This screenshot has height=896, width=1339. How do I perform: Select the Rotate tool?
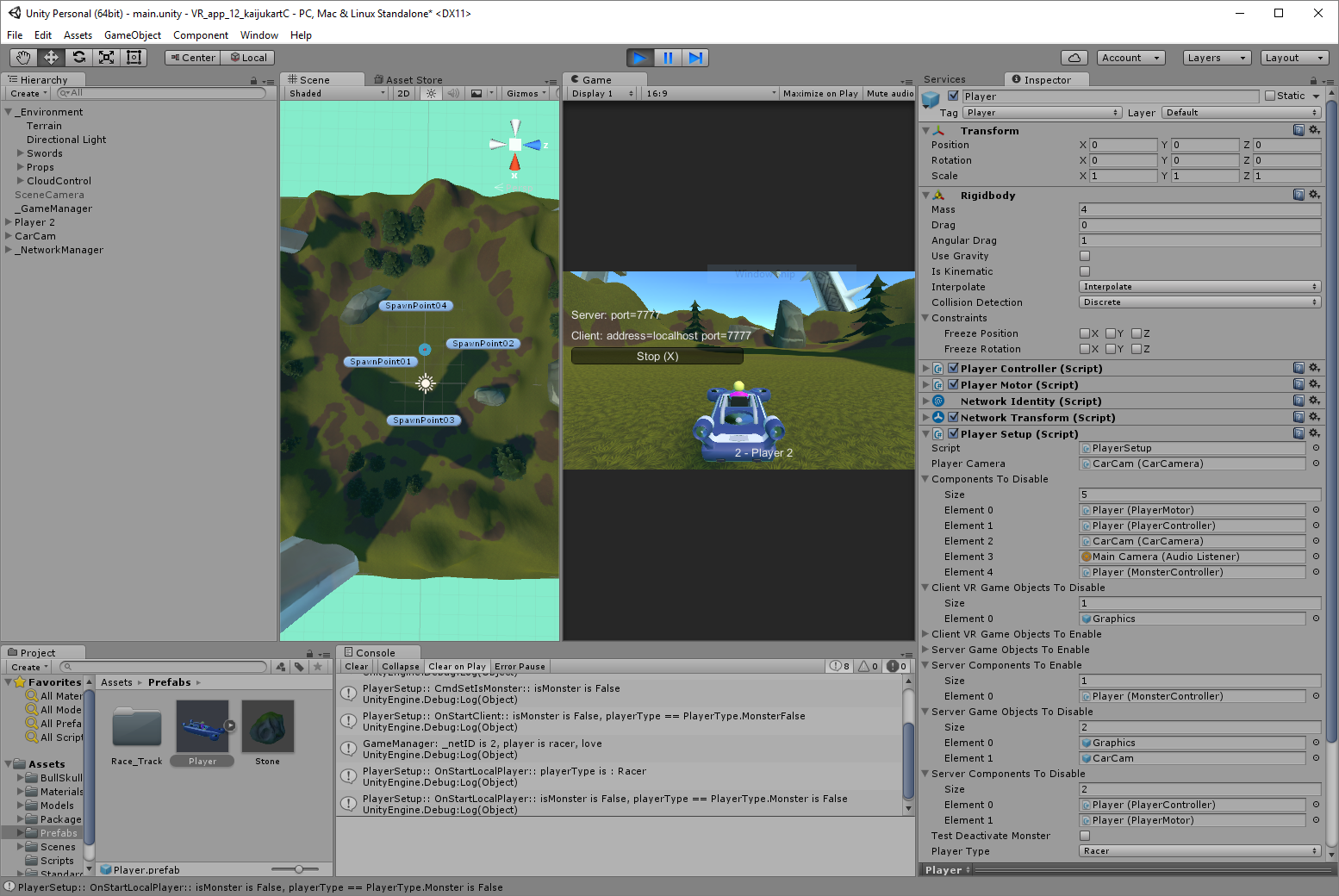click(x=78, y=57)
